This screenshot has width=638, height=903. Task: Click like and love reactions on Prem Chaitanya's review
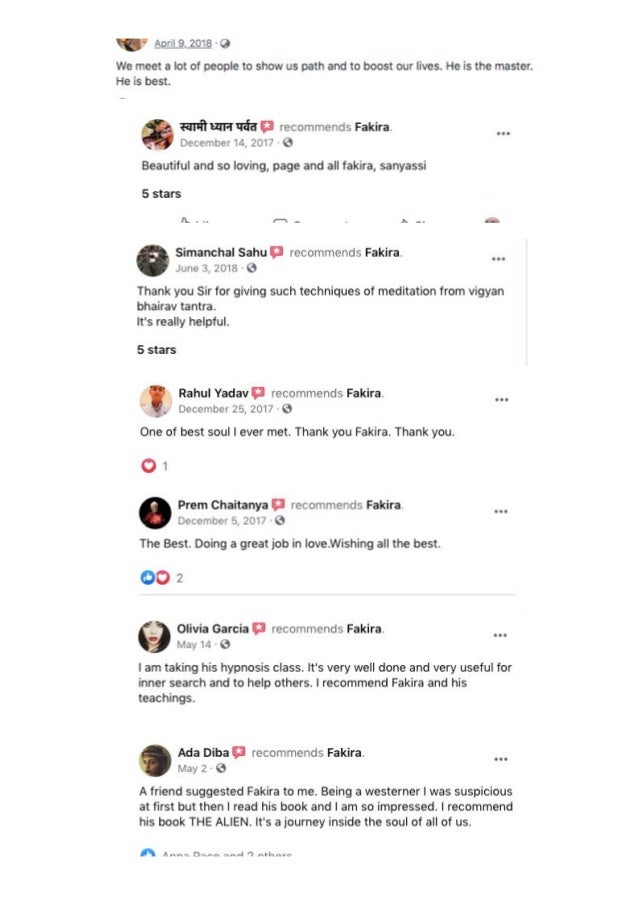click(155, 577)
